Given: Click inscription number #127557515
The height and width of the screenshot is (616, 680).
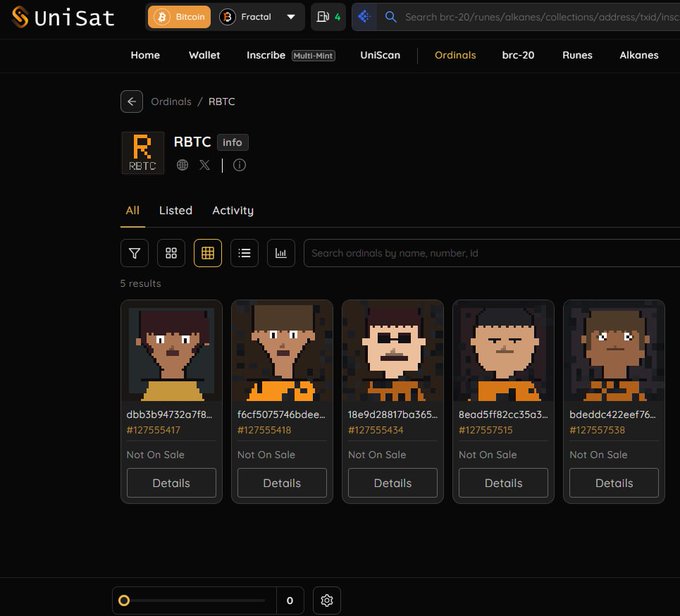Looking at the screenshot, I should click(485, 430).
